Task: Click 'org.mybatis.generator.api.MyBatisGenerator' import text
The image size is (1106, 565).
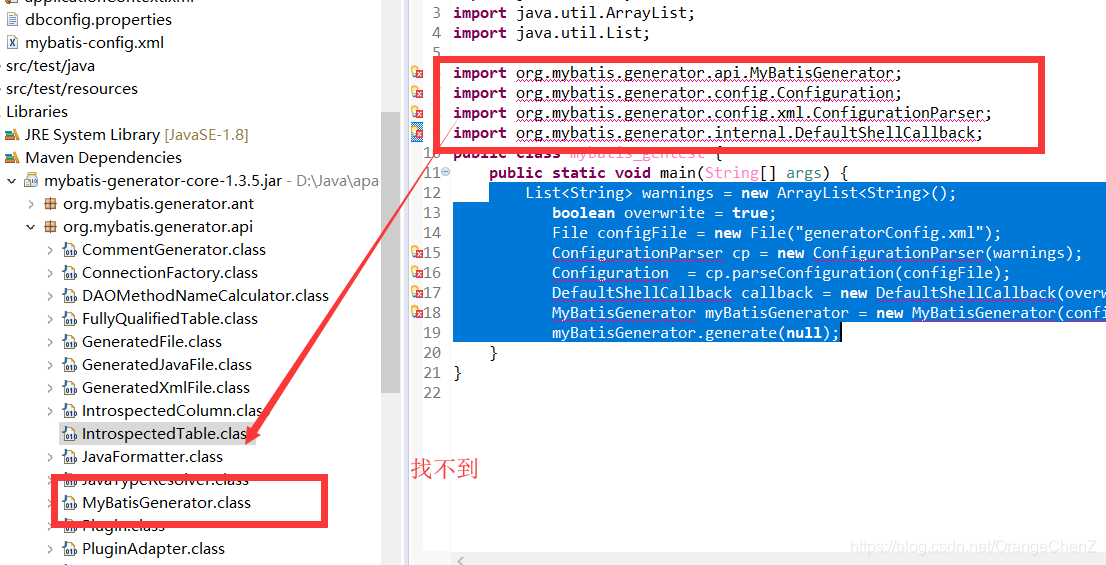Action: [705, 73]
